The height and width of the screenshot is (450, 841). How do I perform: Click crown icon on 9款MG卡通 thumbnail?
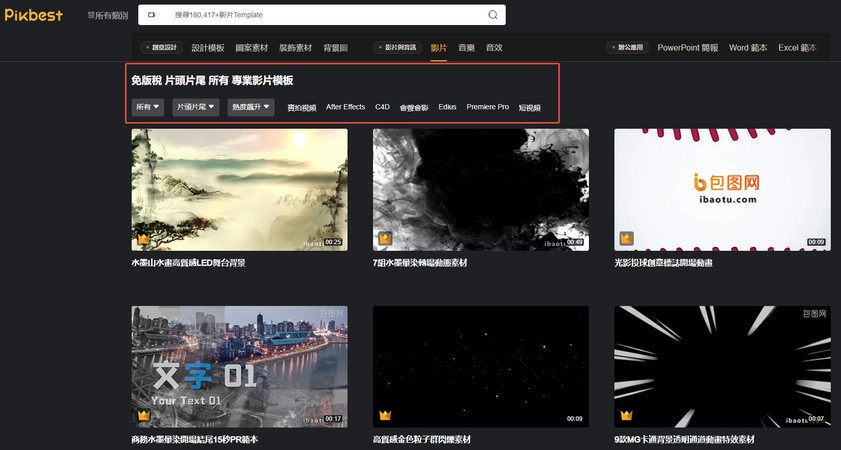tap(626, 415)
